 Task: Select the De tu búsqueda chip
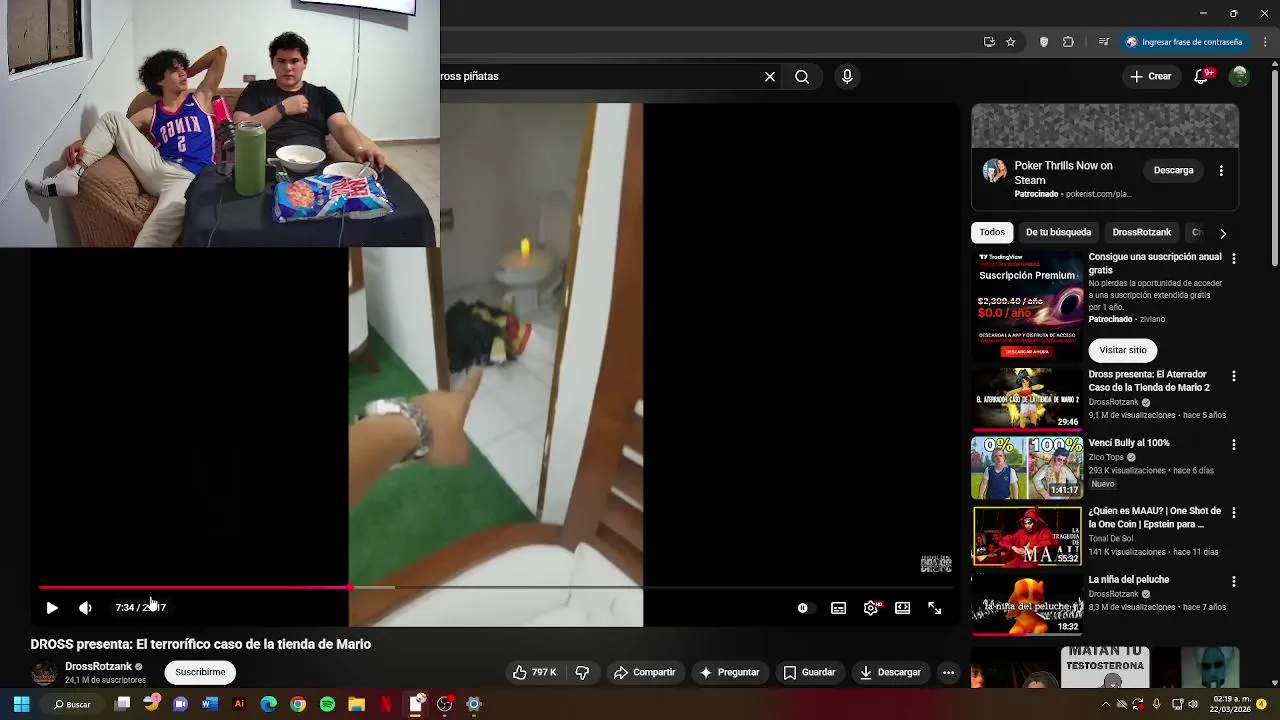(1058, 232)
